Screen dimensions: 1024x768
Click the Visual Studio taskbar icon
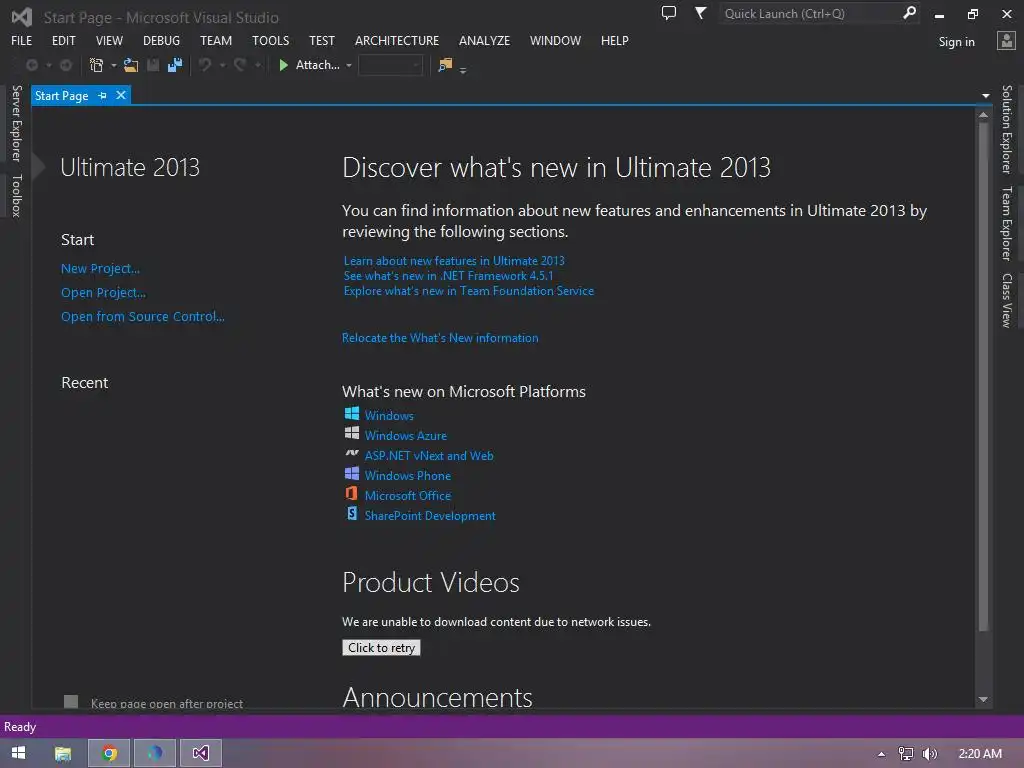[x=200, y=753]
